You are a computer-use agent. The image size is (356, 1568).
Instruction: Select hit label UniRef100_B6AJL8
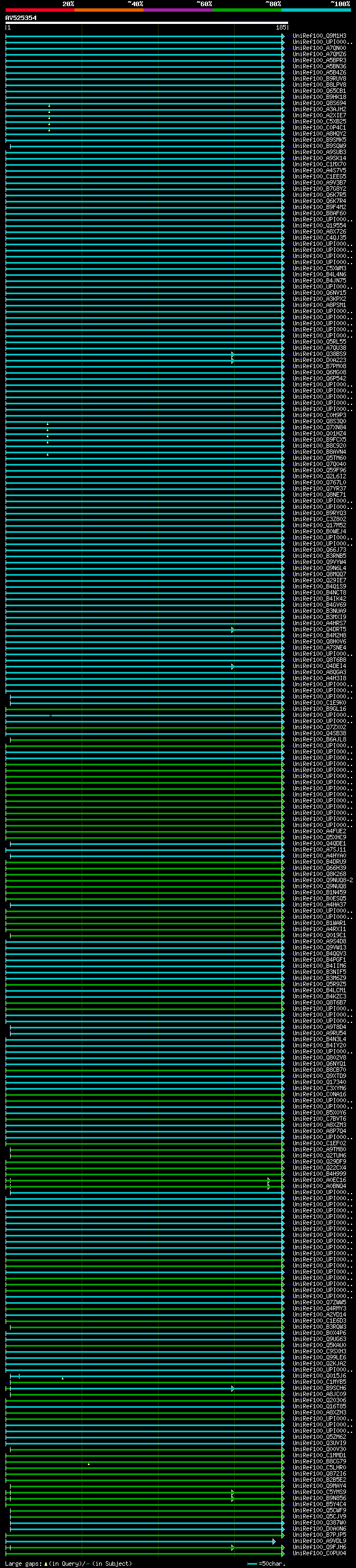(x=319, y=739)
